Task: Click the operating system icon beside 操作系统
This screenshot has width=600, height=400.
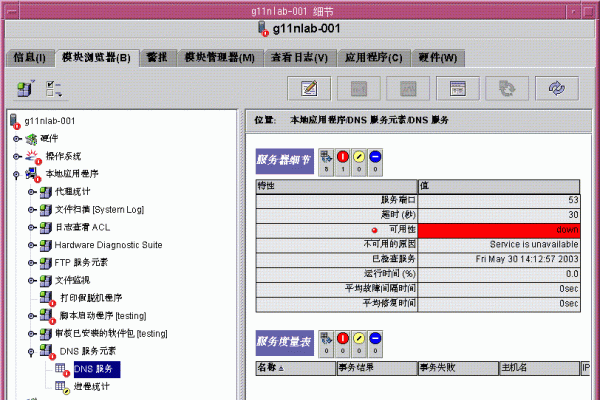Action: pos(33,157)
